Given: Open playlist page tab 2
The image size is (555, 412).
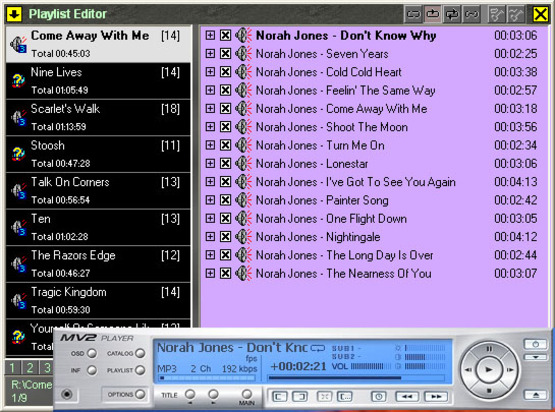Looking at the screenshot, I should point(30,368).
